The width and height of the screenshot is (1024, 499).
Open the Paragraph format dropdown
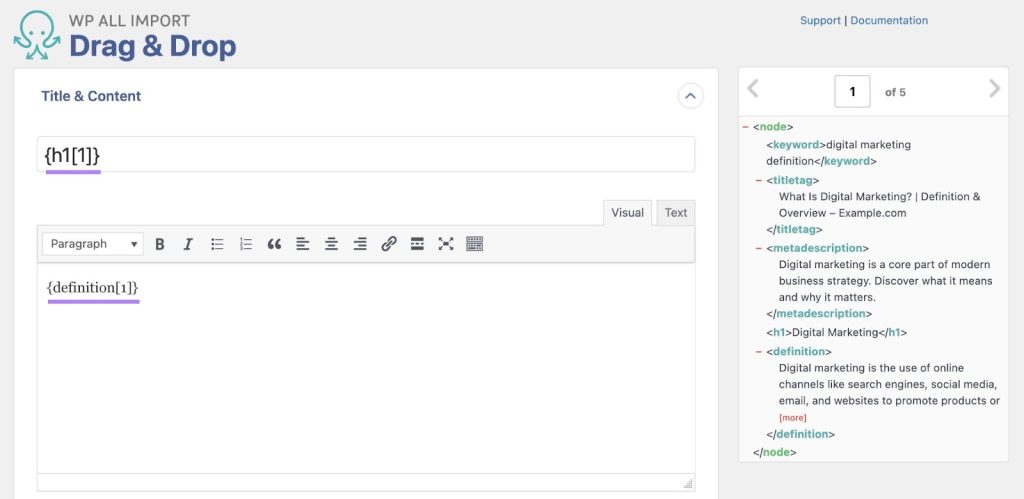93,244
